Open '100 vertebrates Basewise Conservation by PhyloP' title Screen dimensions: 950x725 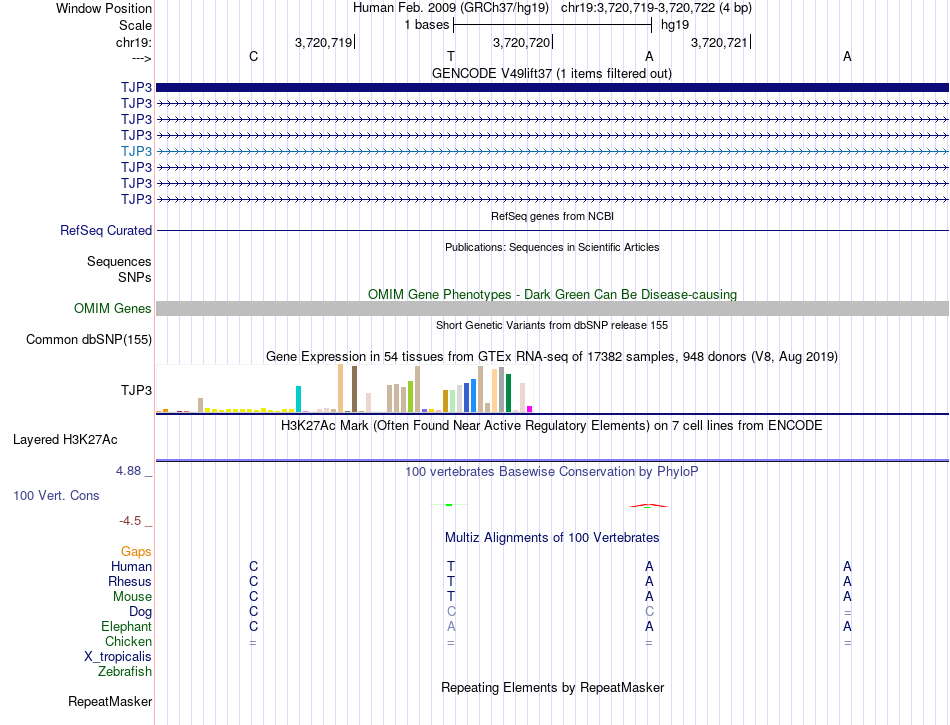pos(552,471)
